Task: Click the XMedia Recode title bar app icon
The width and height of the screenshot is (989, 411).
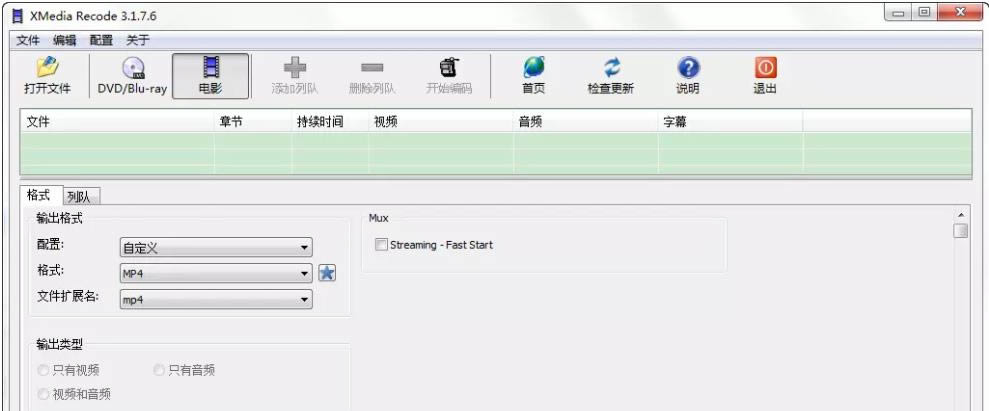Action: (x=18, y=16)
